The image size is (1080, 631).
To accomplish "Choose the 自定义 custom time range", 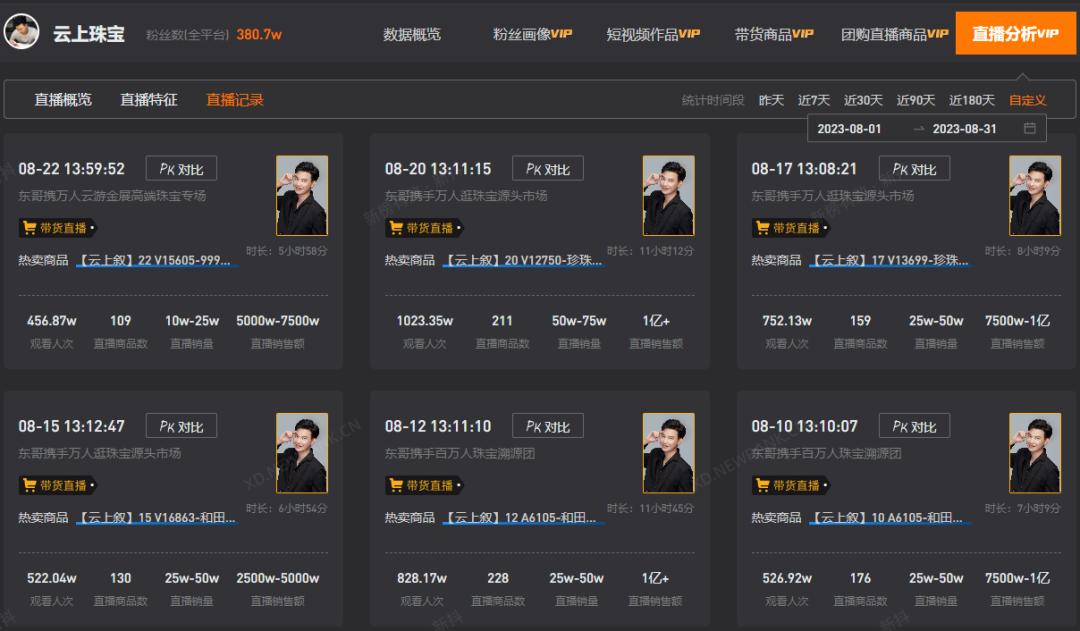I will coord(1027,101).
